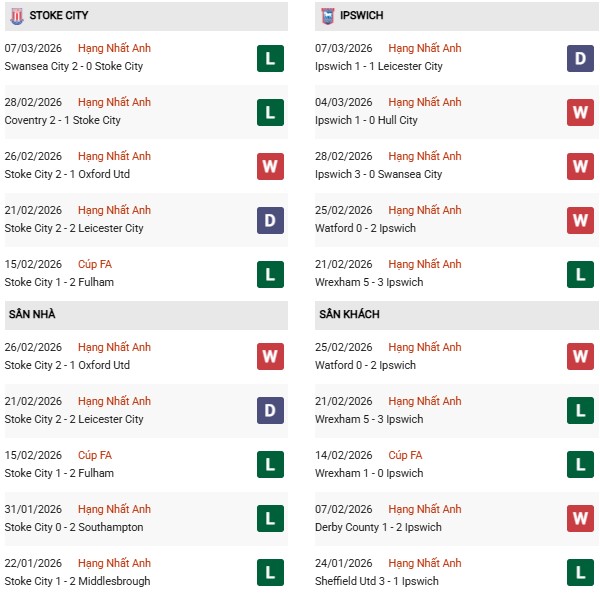Click the Cúp FA link in the top Stoke City list

point(94,264)
